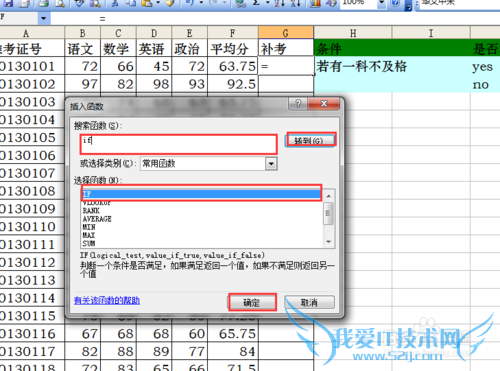Click the 数学 header cell
The width and height of the screenshot is (500, 371).
118,49
